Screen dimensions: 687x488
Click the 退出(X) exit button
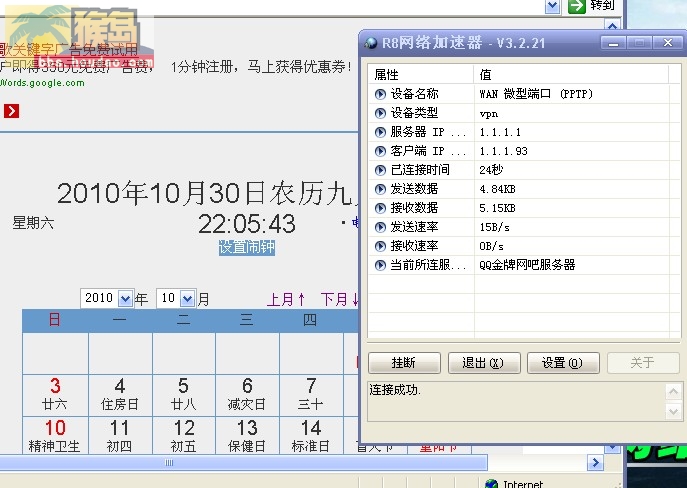point(484,363)
